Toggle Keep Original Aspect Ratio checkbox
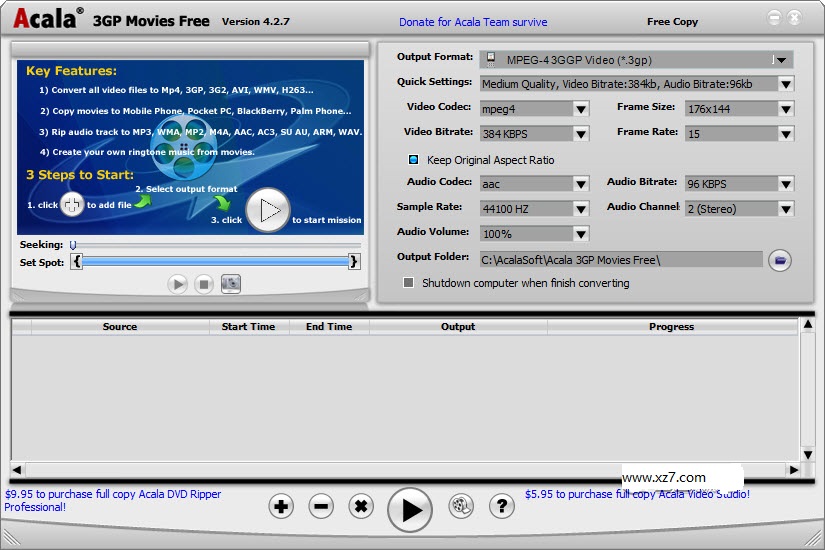This screenshot has width=825, height=550. click(414, 160)
